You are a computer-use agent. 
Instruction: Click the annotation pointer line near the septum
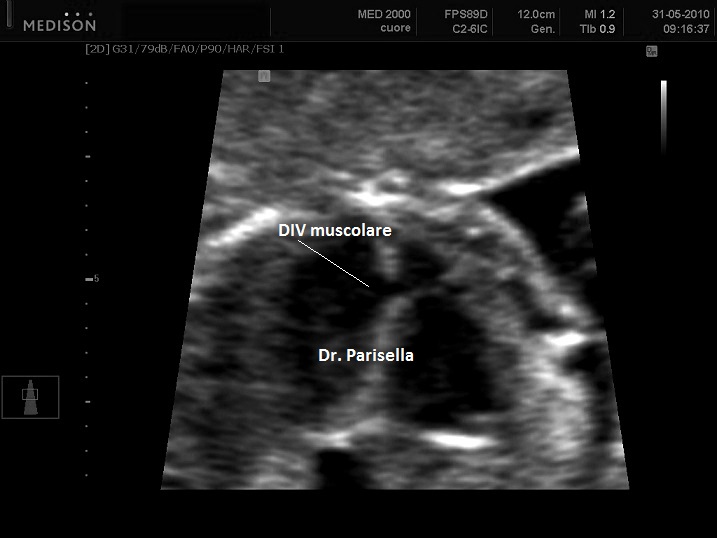click(x=334, y=264)
